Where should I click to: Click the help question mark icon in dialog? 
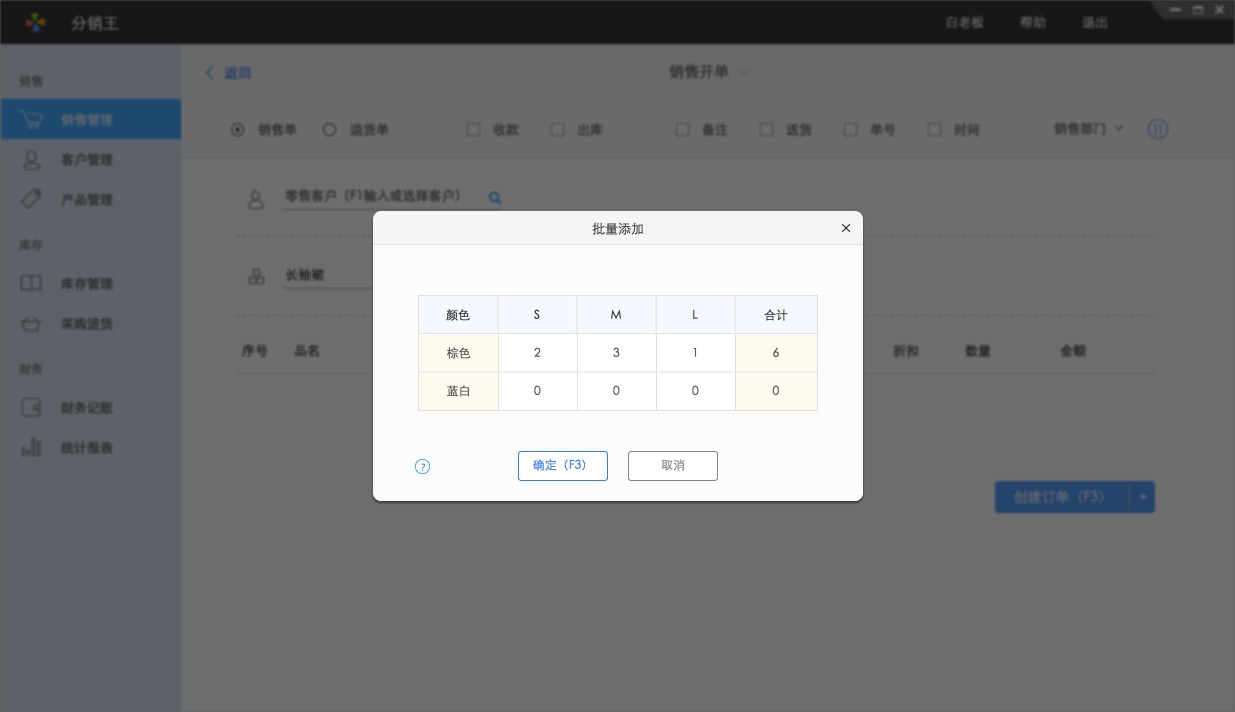tap(422, 466)
